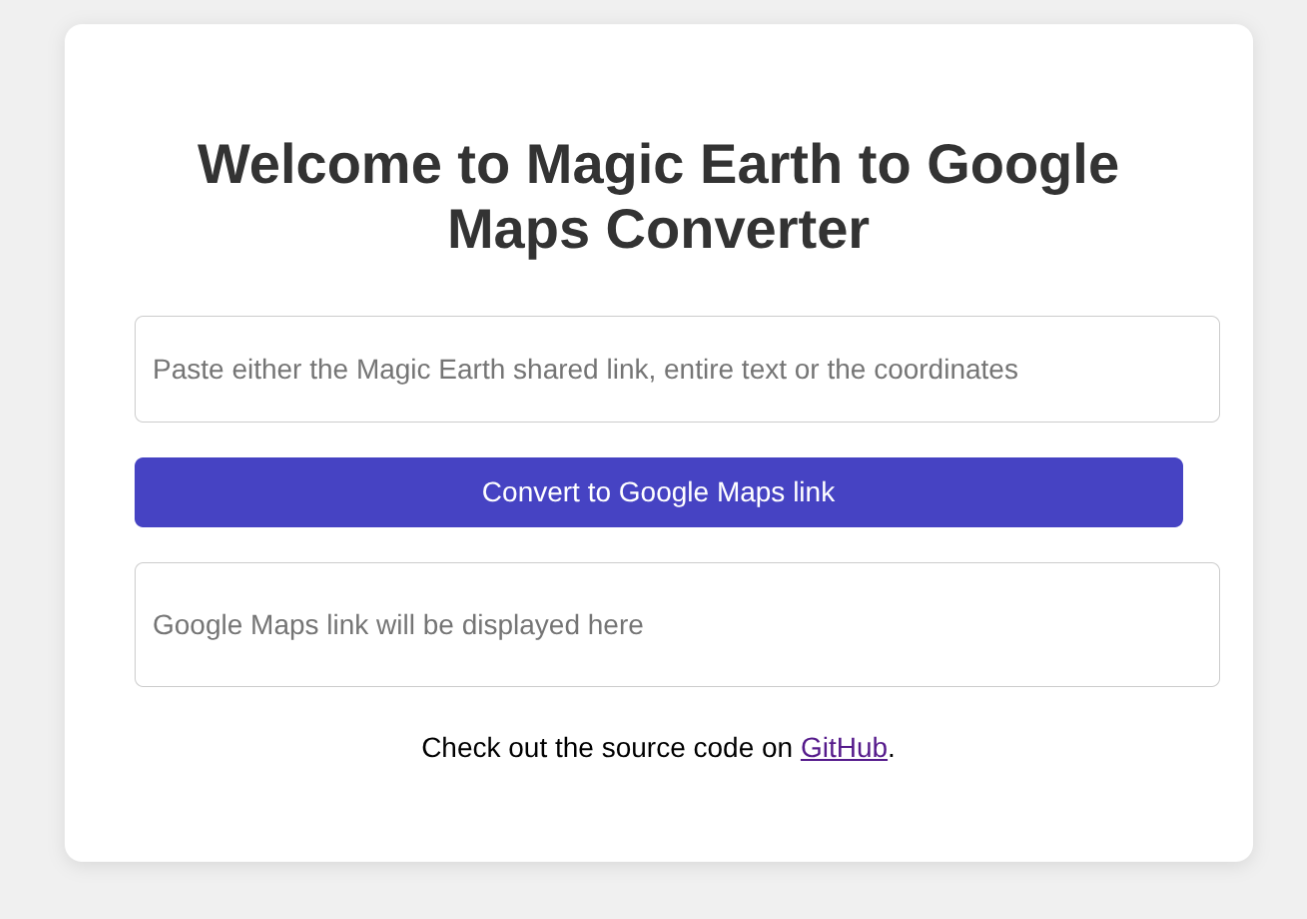Hit the blue Convert button
This screenshot has width=1307, height=919.
[658, 492]
